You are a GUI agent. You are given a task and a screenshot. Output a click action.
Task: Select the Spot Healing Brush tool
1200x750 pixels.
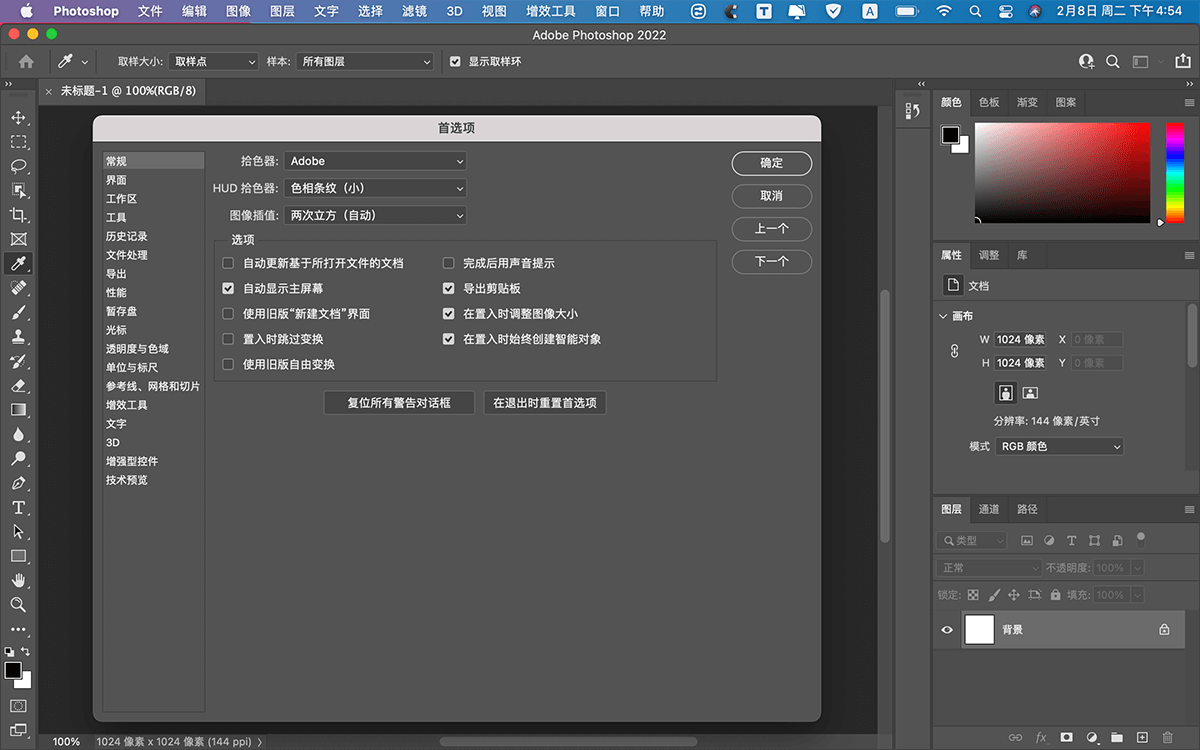18,288
